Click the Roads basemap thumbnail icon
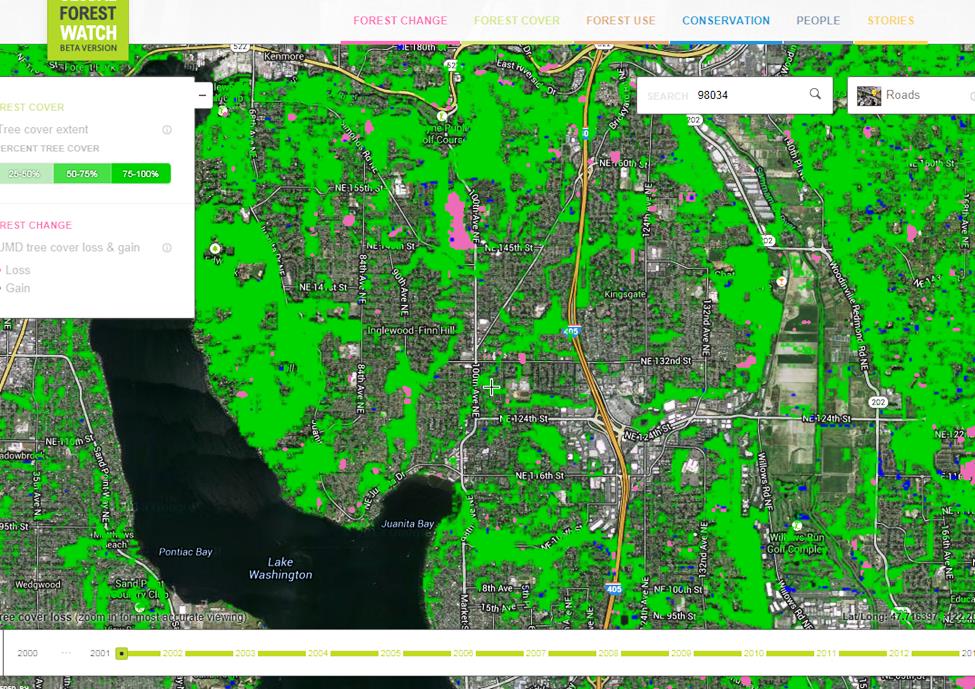The width and height of the screenshot is (975, 689). tap(869, 95)
